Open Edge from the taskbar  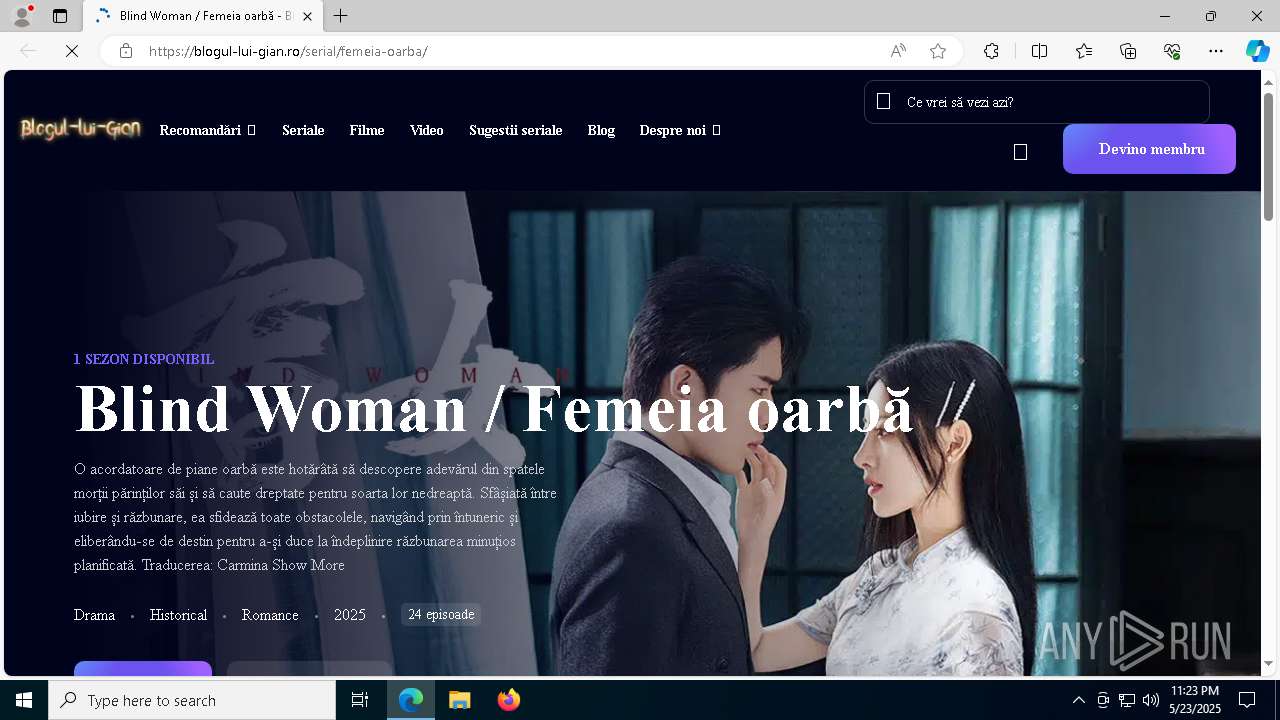411,700
